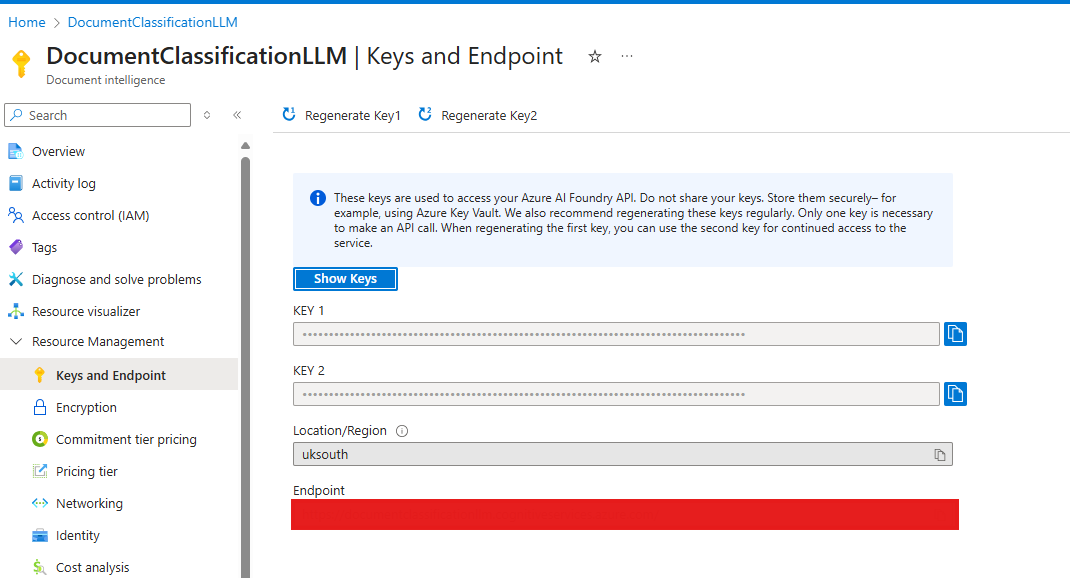Click the sidebar scrollbar thumb
Image resolution: width=1070 pixels, height=578 pixels.
[x=246, y=367]
